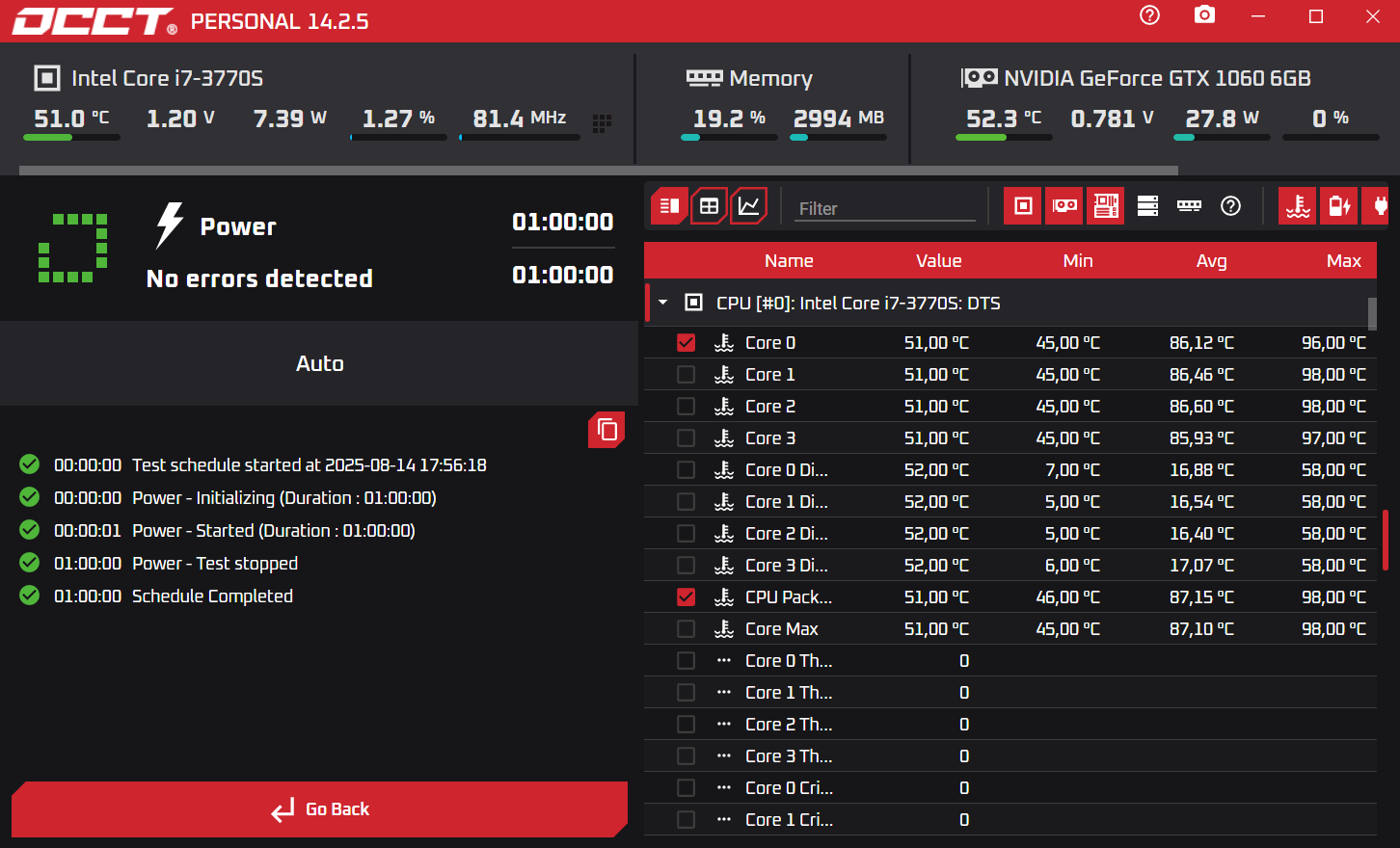Click the 'Test schedule started at' log entry

point(310,464)
